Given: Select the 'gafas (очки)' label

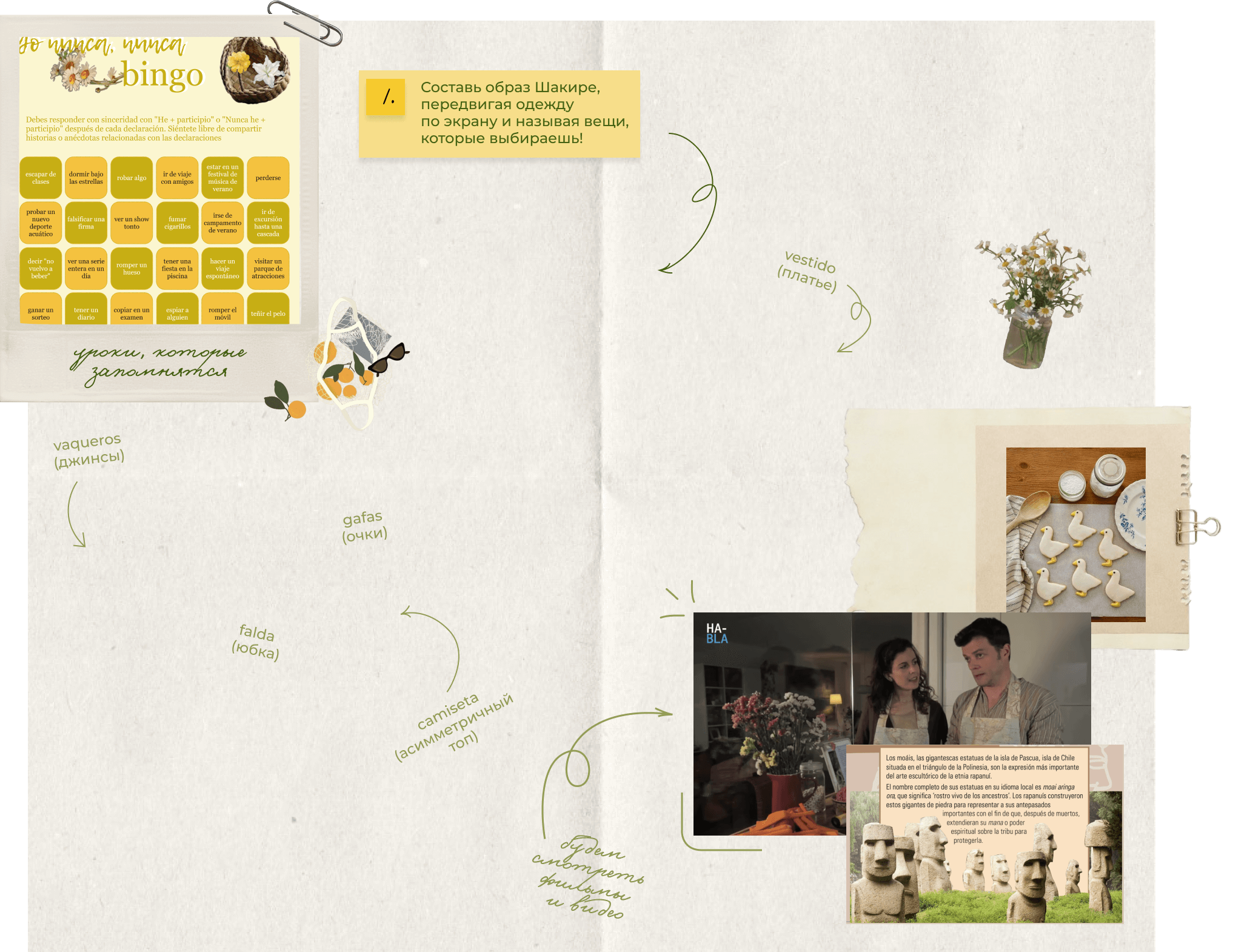Looking at the screenshot, I should point(364,526).
